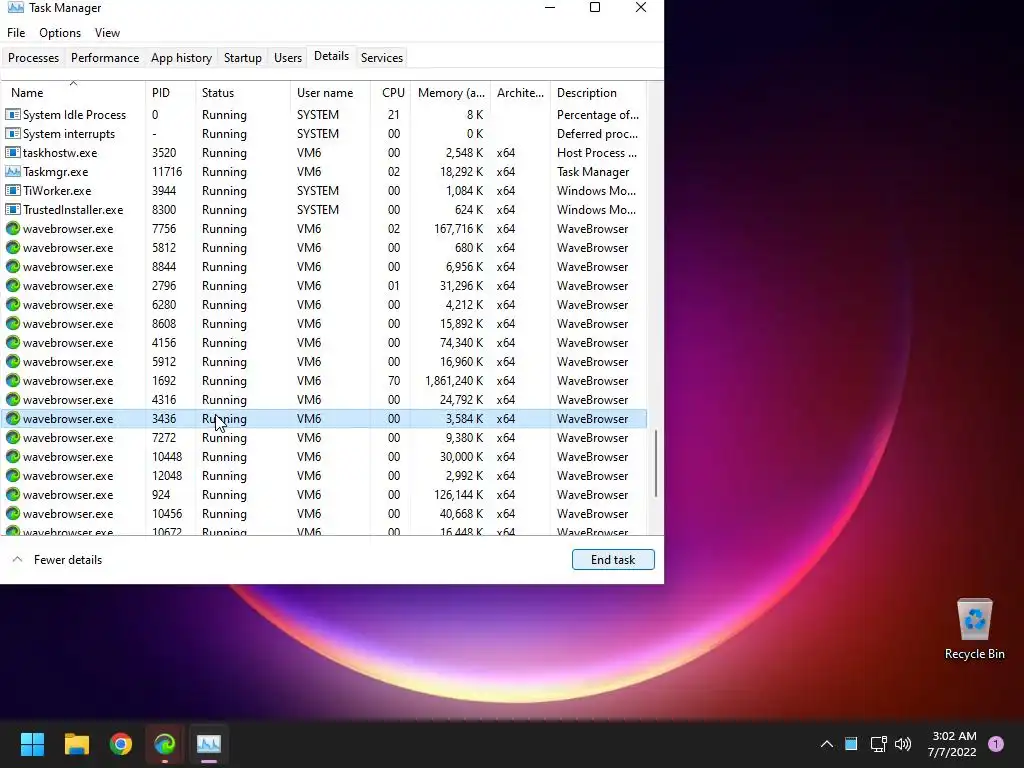Click wavebrowser icon for PID 2796
The height and width of the screenshot is (768, 1024).
pos(12,285)
